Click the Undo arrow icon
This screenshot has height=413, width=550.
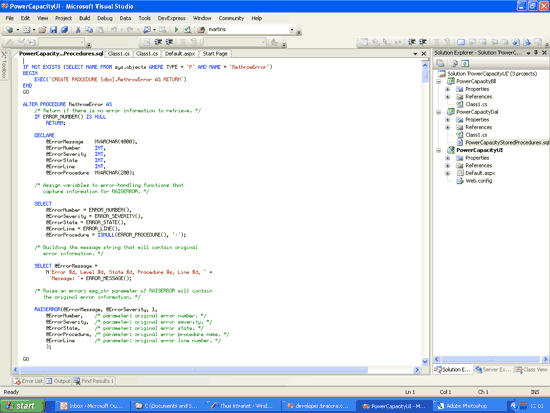click(x=114, y=30)
